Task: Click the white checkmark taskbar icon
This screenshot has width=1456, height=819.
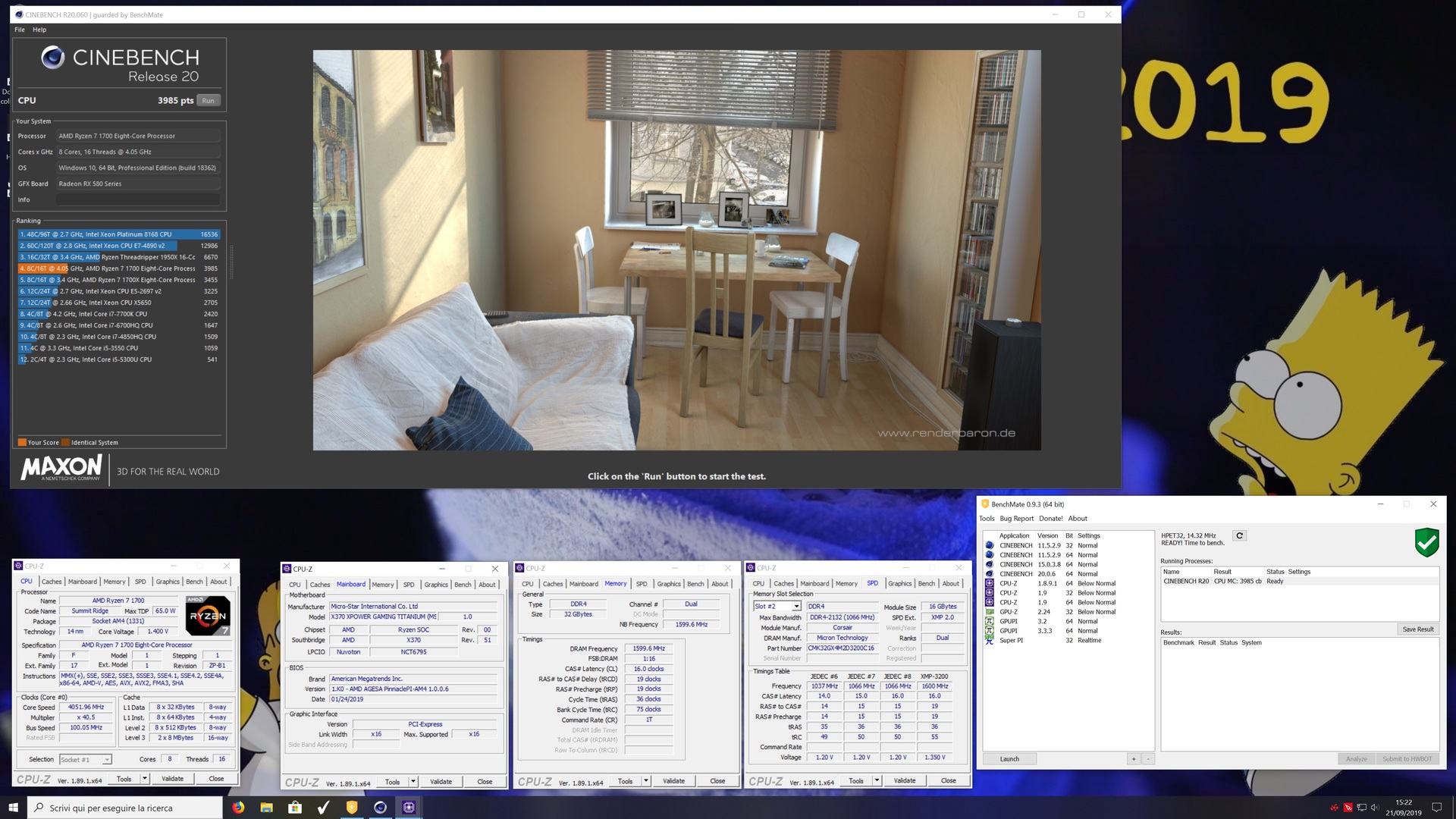Action: tap(323, 808)
